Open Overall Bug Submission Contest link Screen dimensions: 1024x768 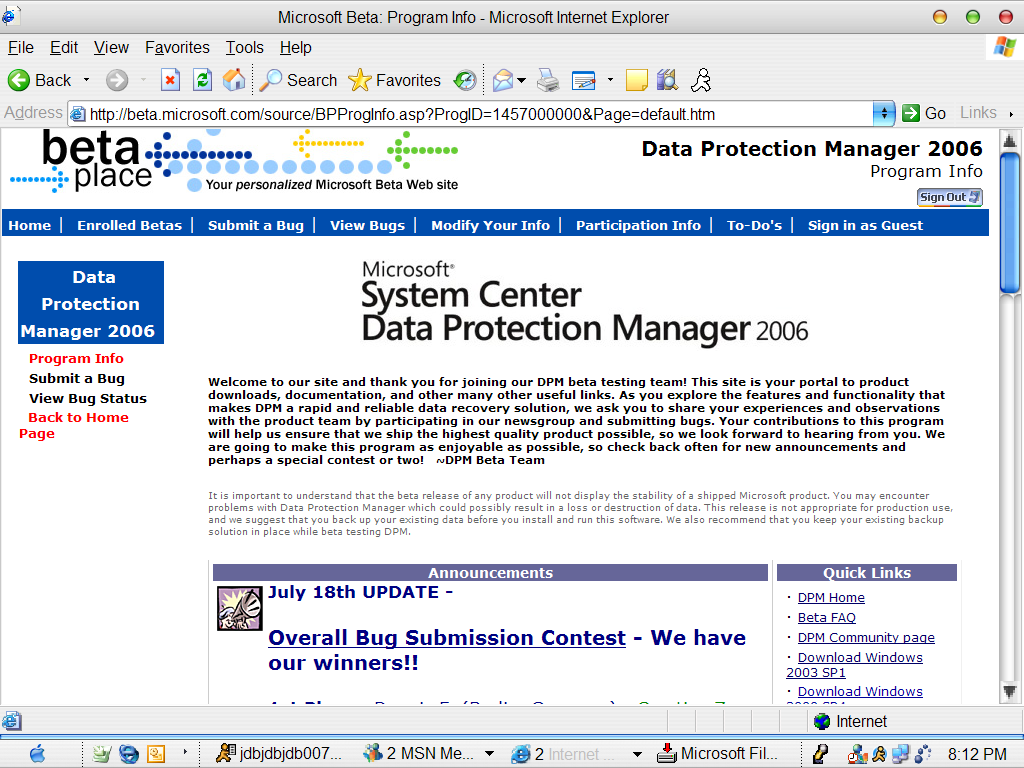447,637
